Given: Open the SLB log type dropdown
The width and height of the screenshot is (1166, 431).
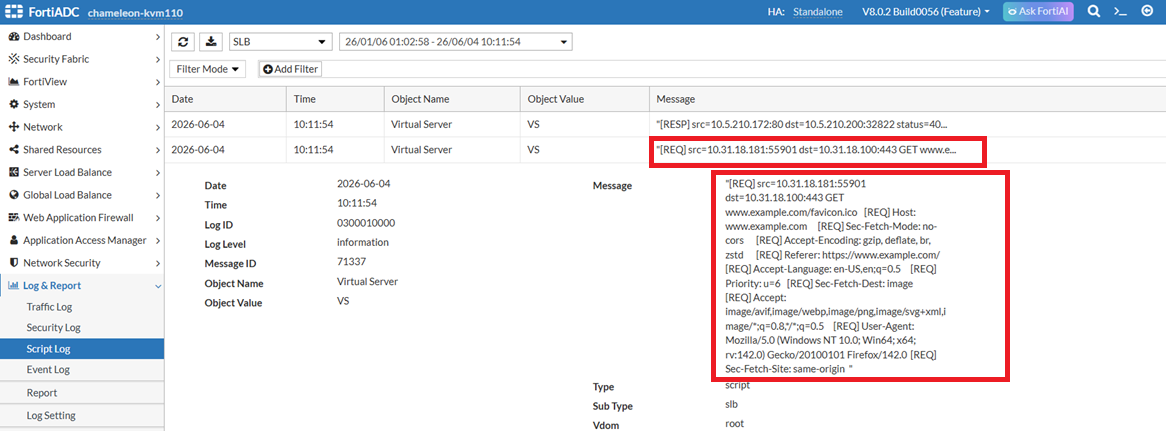Looking at the screenshot, I should point(280,42).
